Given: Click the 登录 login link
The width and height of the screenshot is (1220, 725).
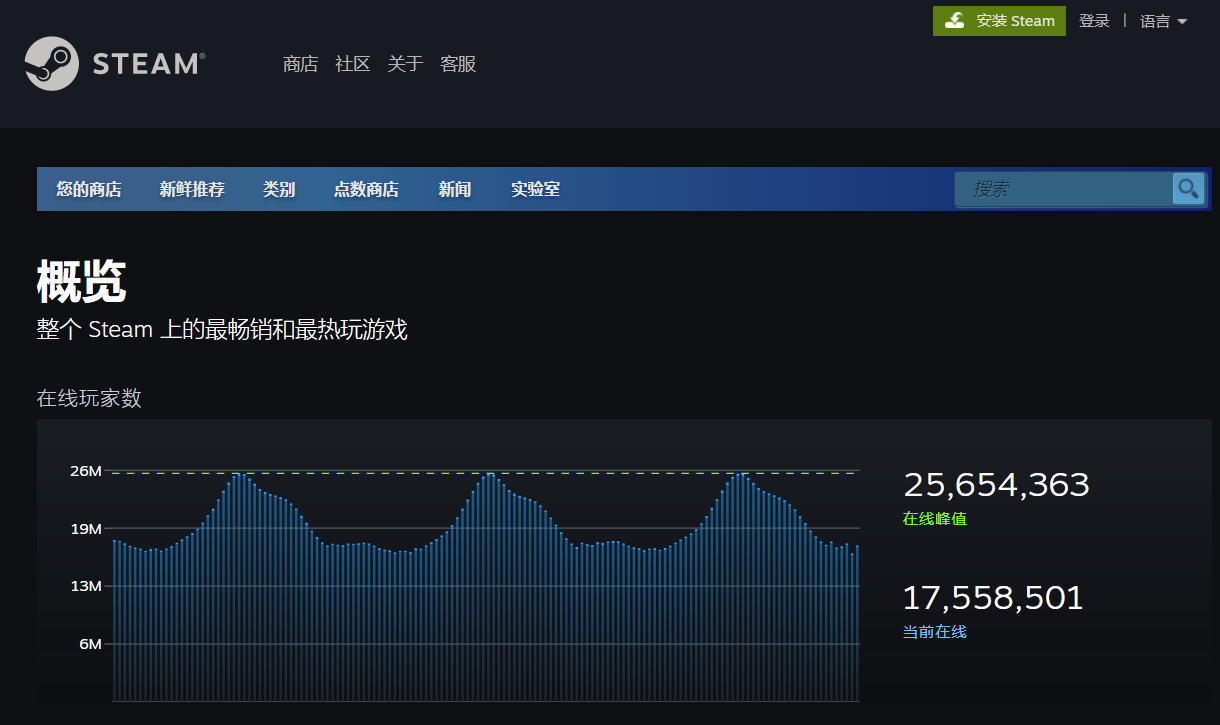Looking at the screenshot, I should pos(1094,21).
